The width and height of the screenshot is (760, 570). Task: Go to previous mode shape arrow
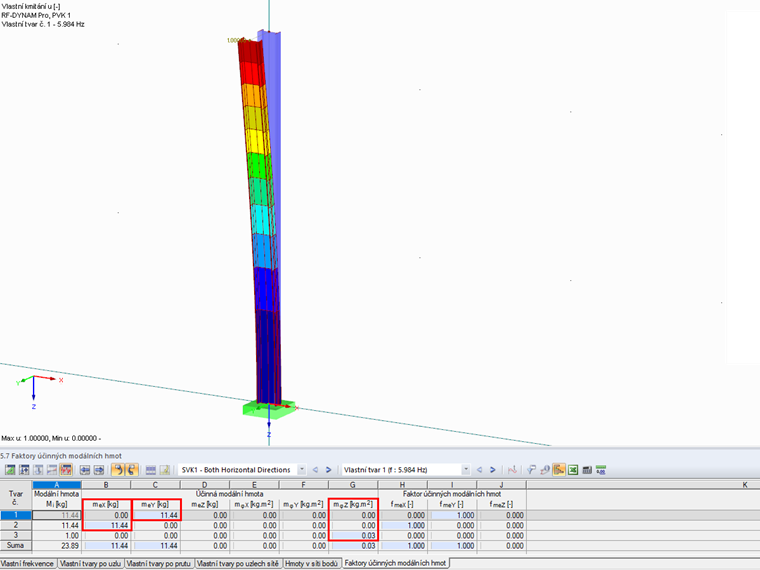tap(480, 470)
